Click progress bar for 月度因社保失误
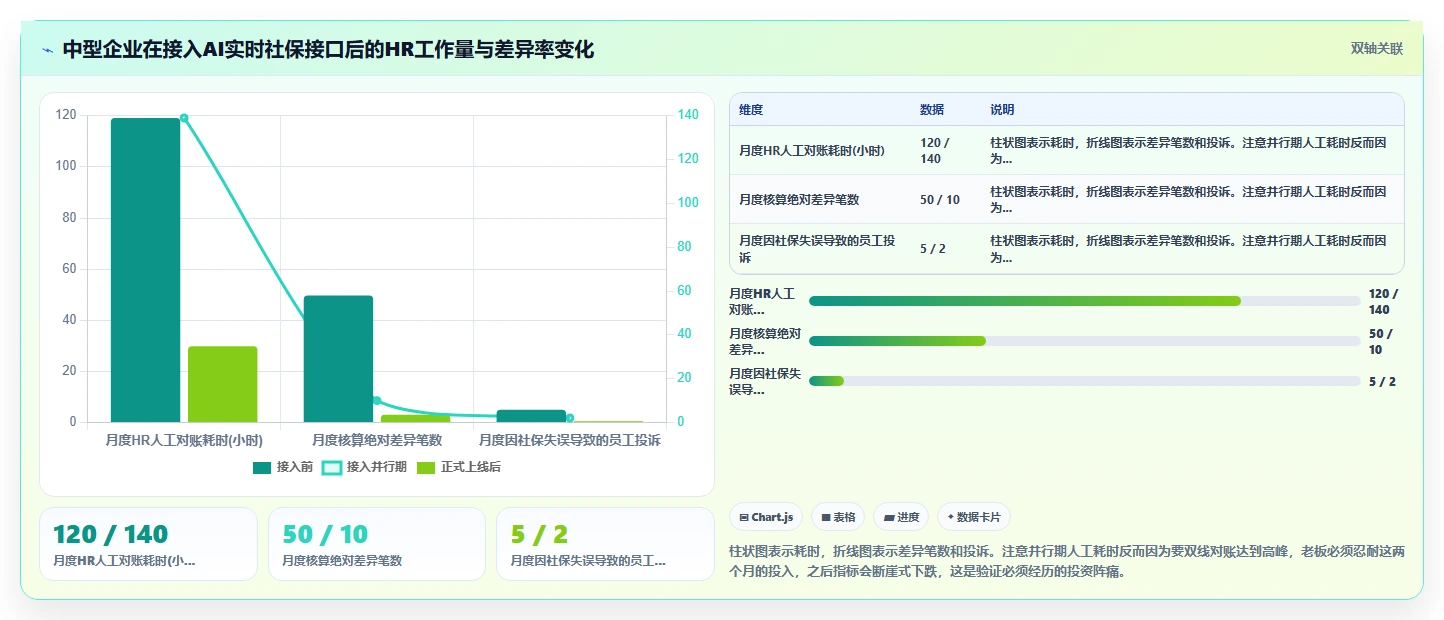Image resolution: width=1444 pixels, height=620 pixels. pyautogui.click(x=1085, y=381)
